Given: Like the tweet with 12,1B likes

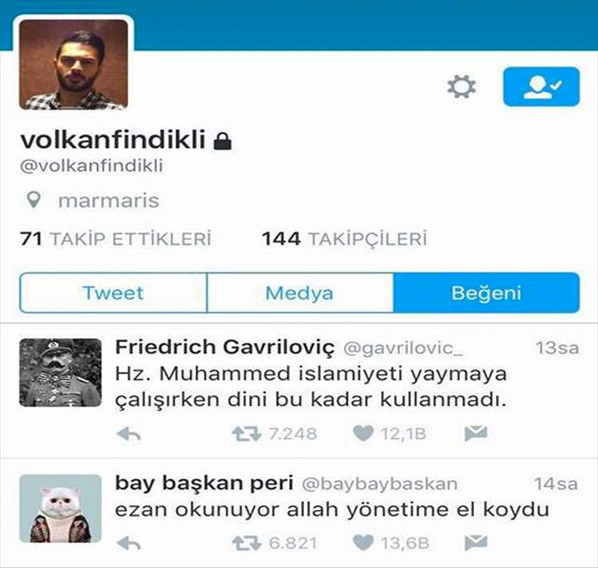Looking at the screenshot, I should point(363,433).
